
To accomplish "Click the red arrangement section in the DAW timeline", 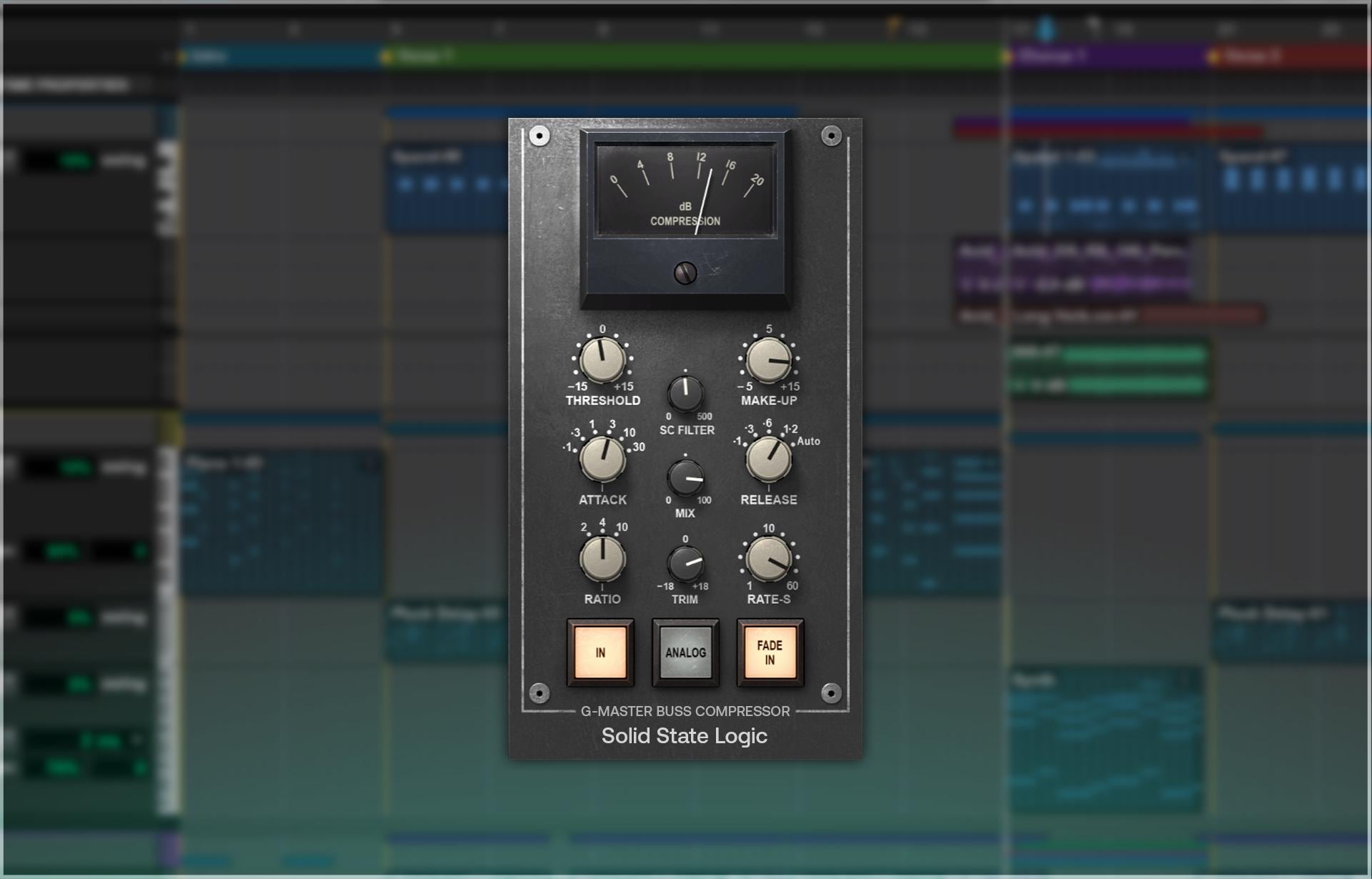I will 1291,56.
